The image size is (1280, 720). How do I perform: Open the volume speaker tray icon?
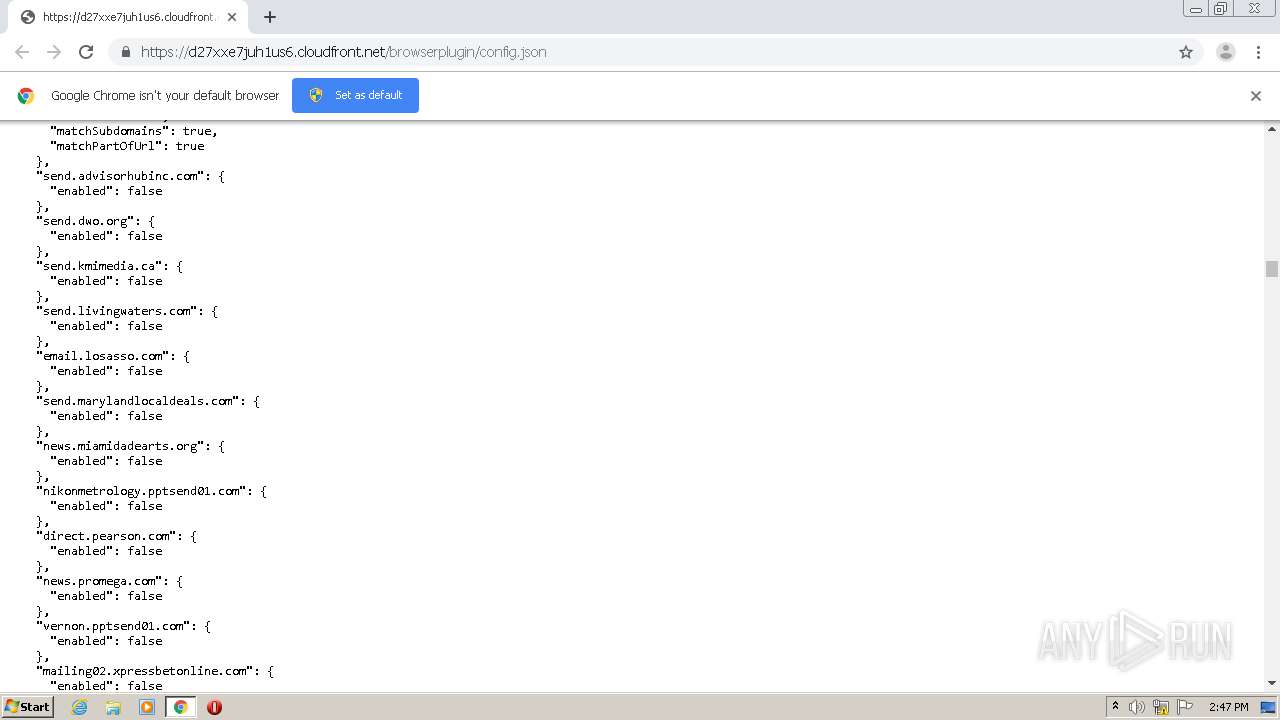coord(1137,707)
